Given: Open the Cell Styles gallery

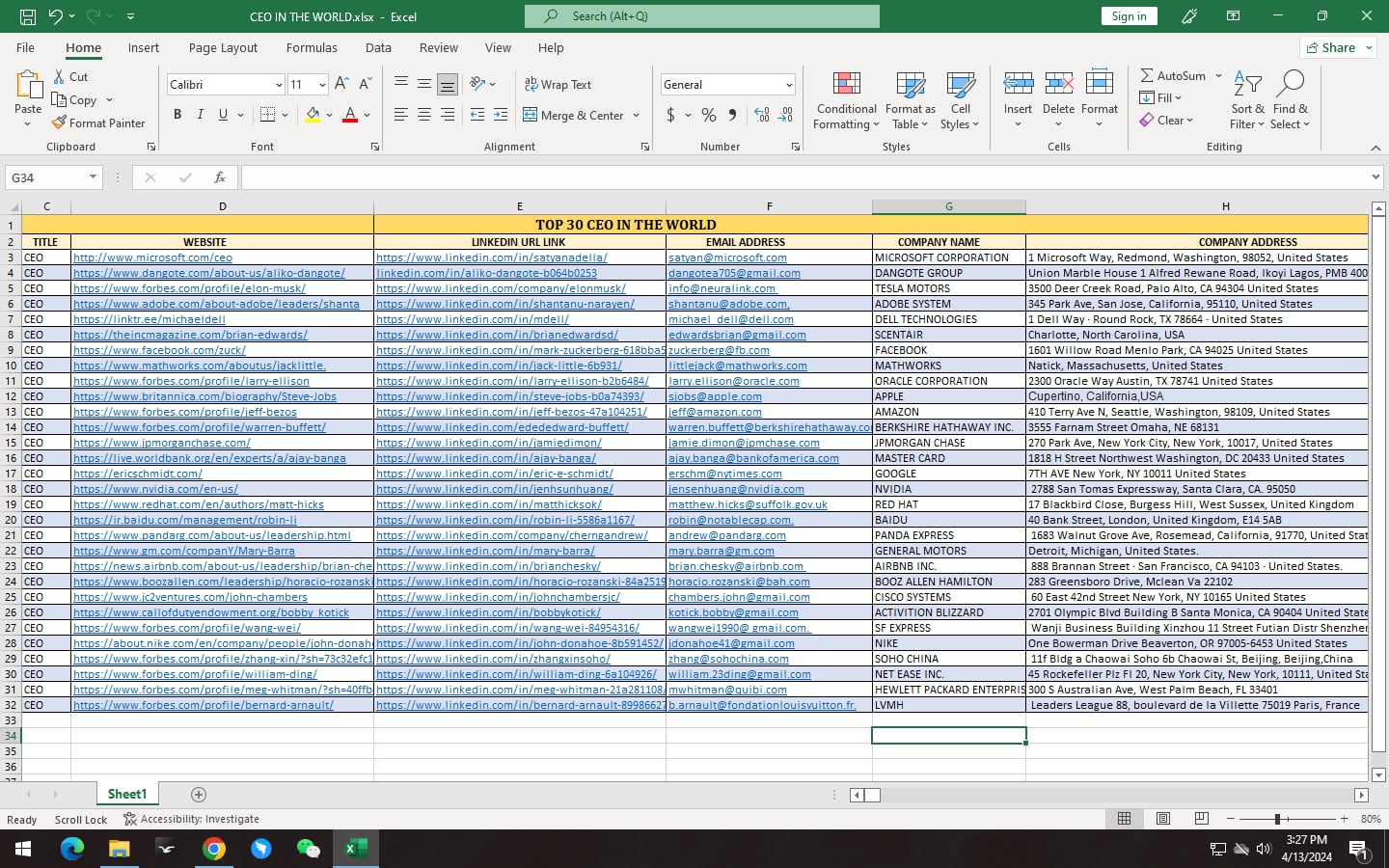Looking at the screenshot, I should (960, 100).
